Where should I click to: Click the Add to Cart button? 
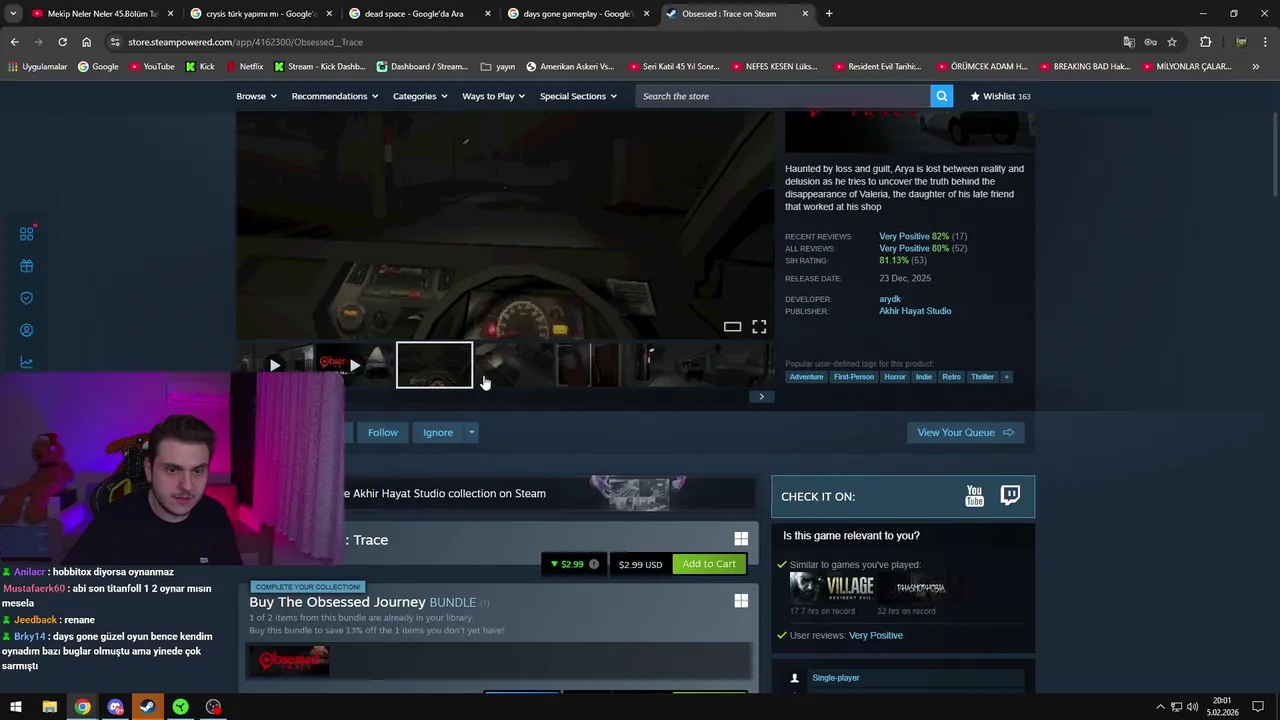coord(709,564)
